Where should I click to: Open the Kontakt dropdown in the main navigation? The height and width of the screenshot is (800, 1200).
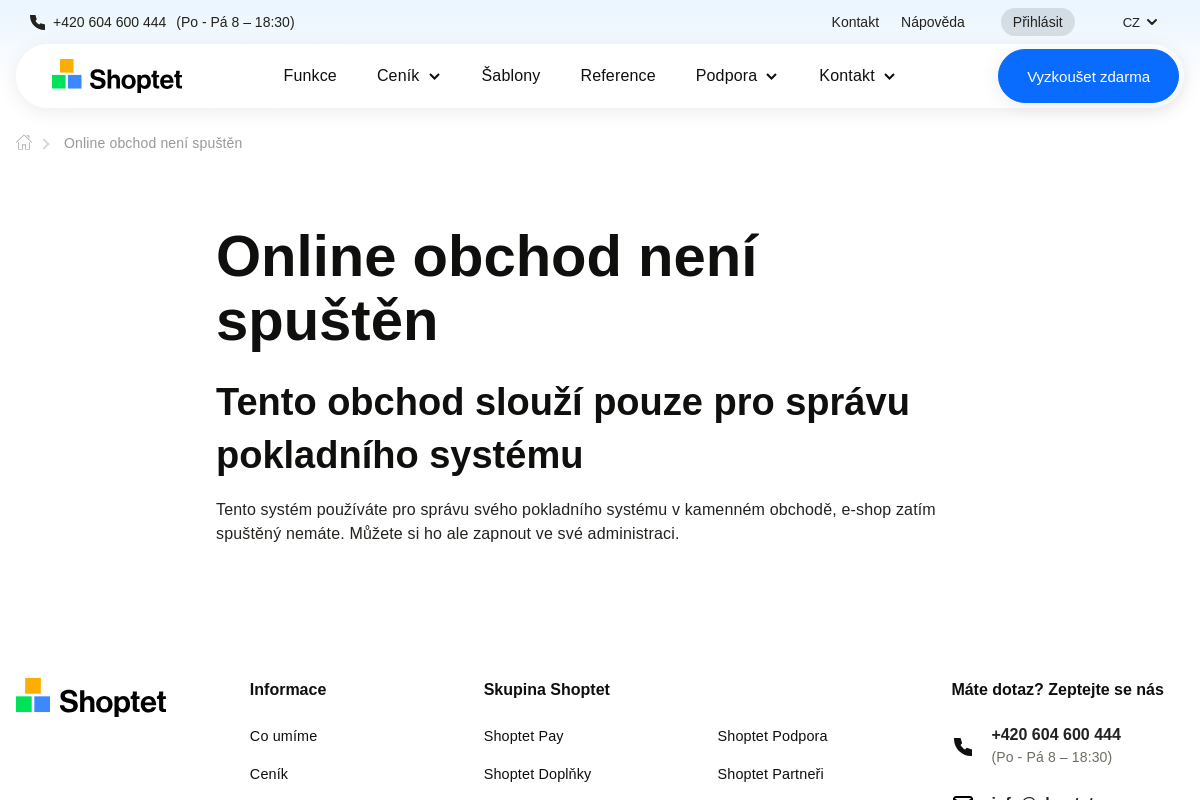(856, 76)
